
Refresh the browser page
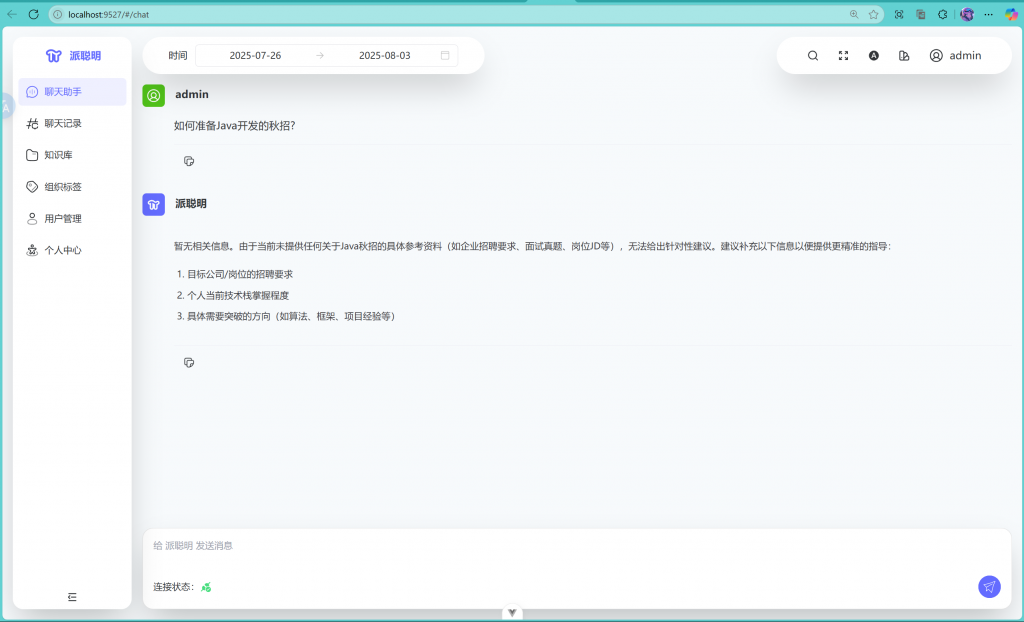[x=33, y=14]
